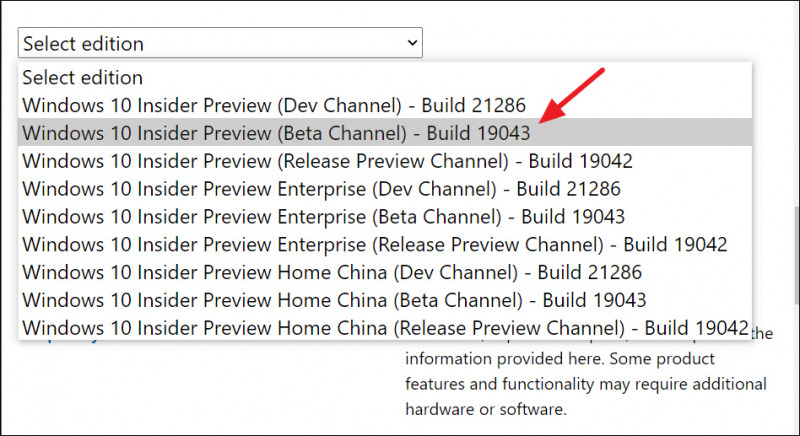Open the Select edition combo box

[x=220, y=43]
